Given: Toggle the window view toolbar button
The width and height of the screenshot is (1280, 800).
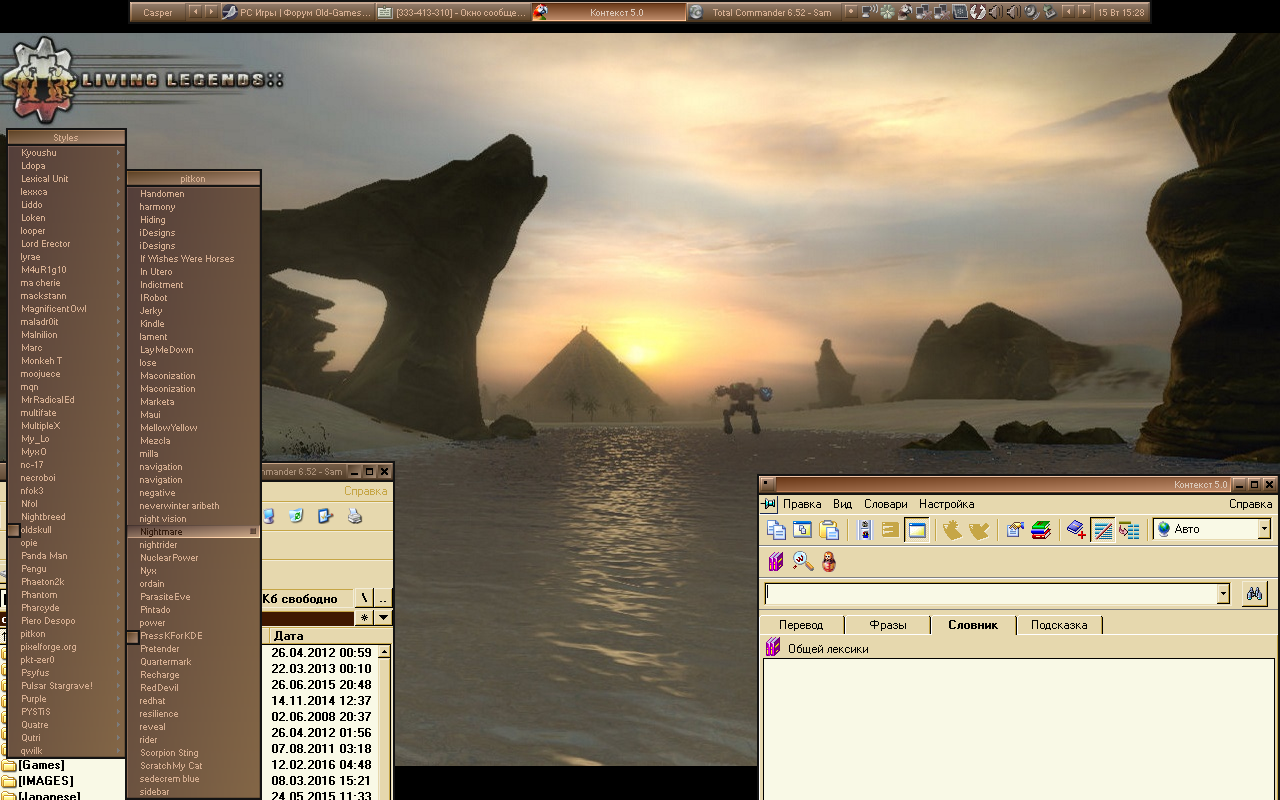Looking at the screenshot, I should 916,530.
